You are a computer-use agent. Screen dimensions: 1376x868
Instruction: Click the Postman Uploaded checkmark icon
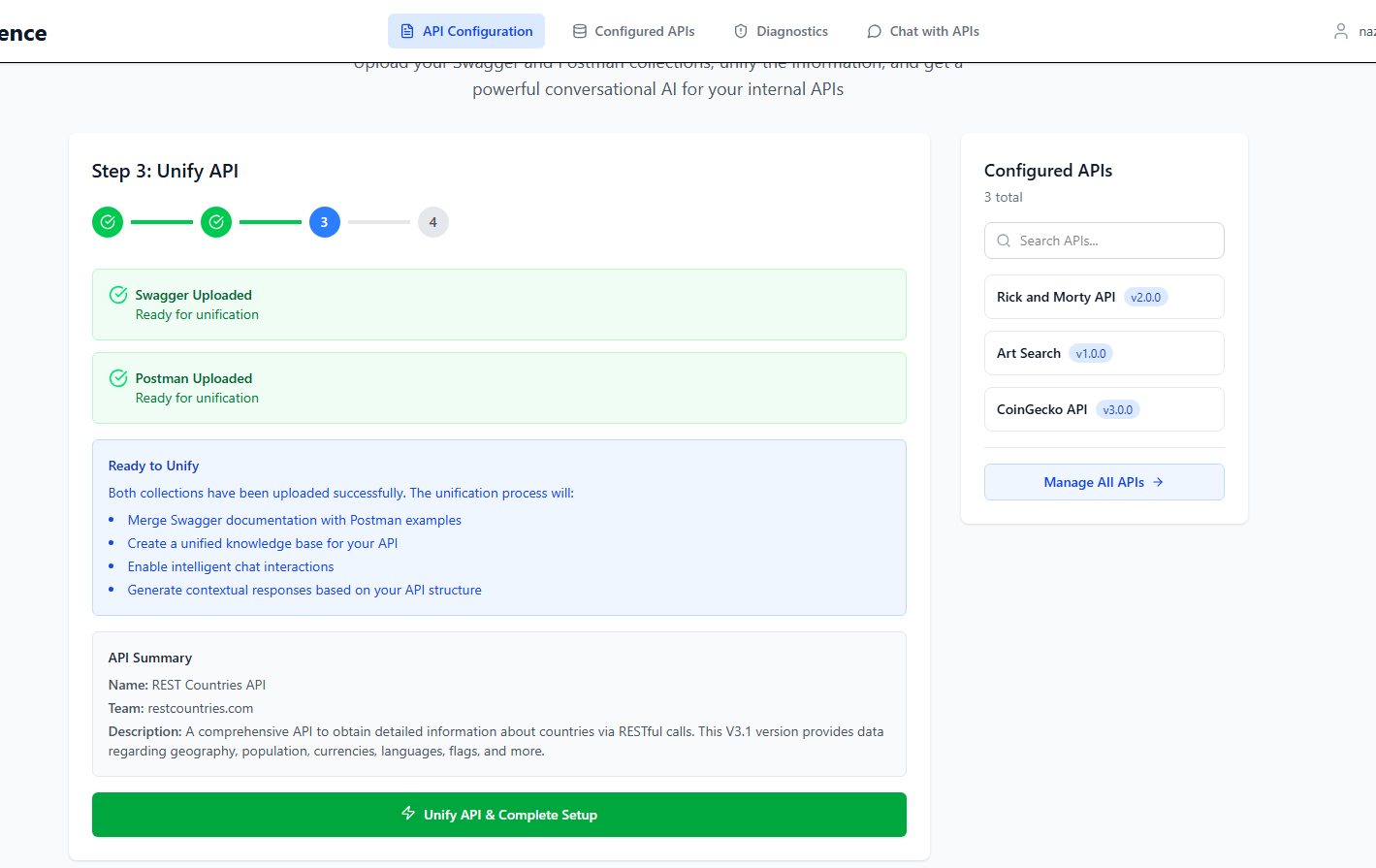click(118, 378)
